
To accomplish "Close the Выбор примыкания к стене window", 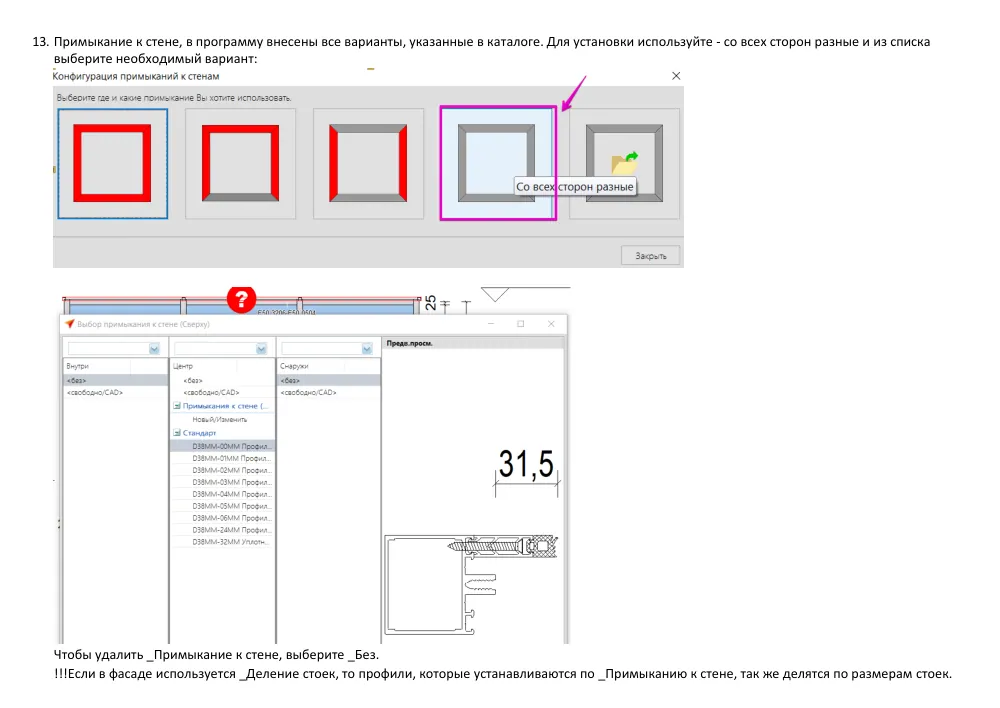I will [x=551, y=324].
